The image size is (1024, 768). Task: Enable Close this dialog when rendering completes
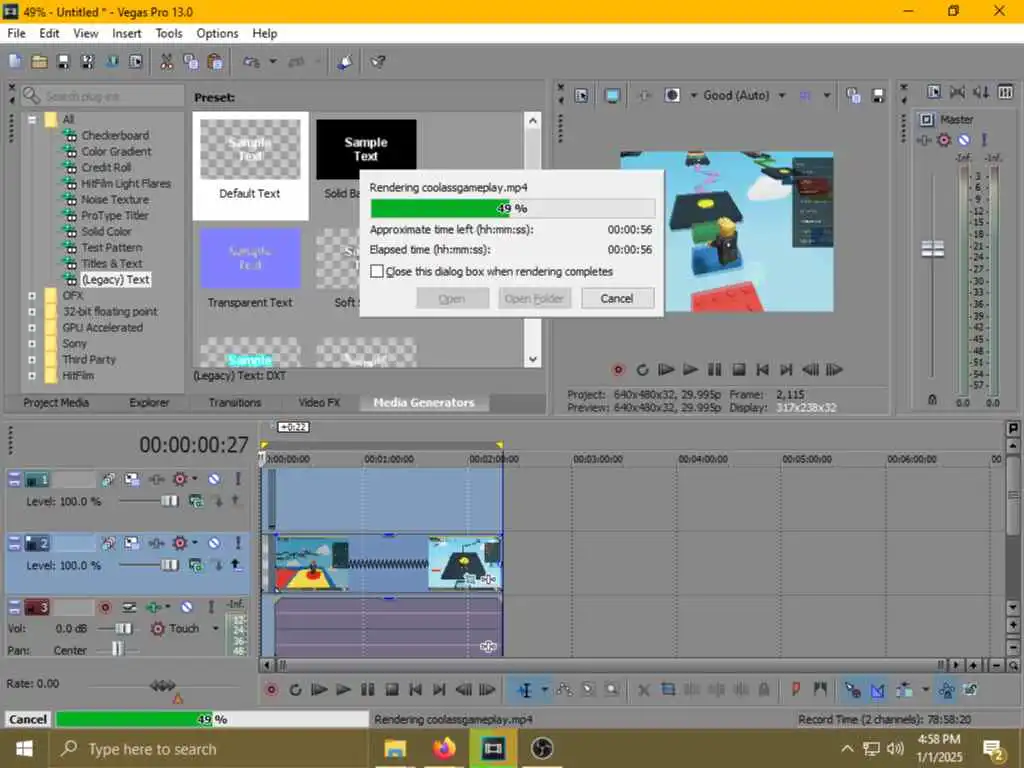pos(377,271)
